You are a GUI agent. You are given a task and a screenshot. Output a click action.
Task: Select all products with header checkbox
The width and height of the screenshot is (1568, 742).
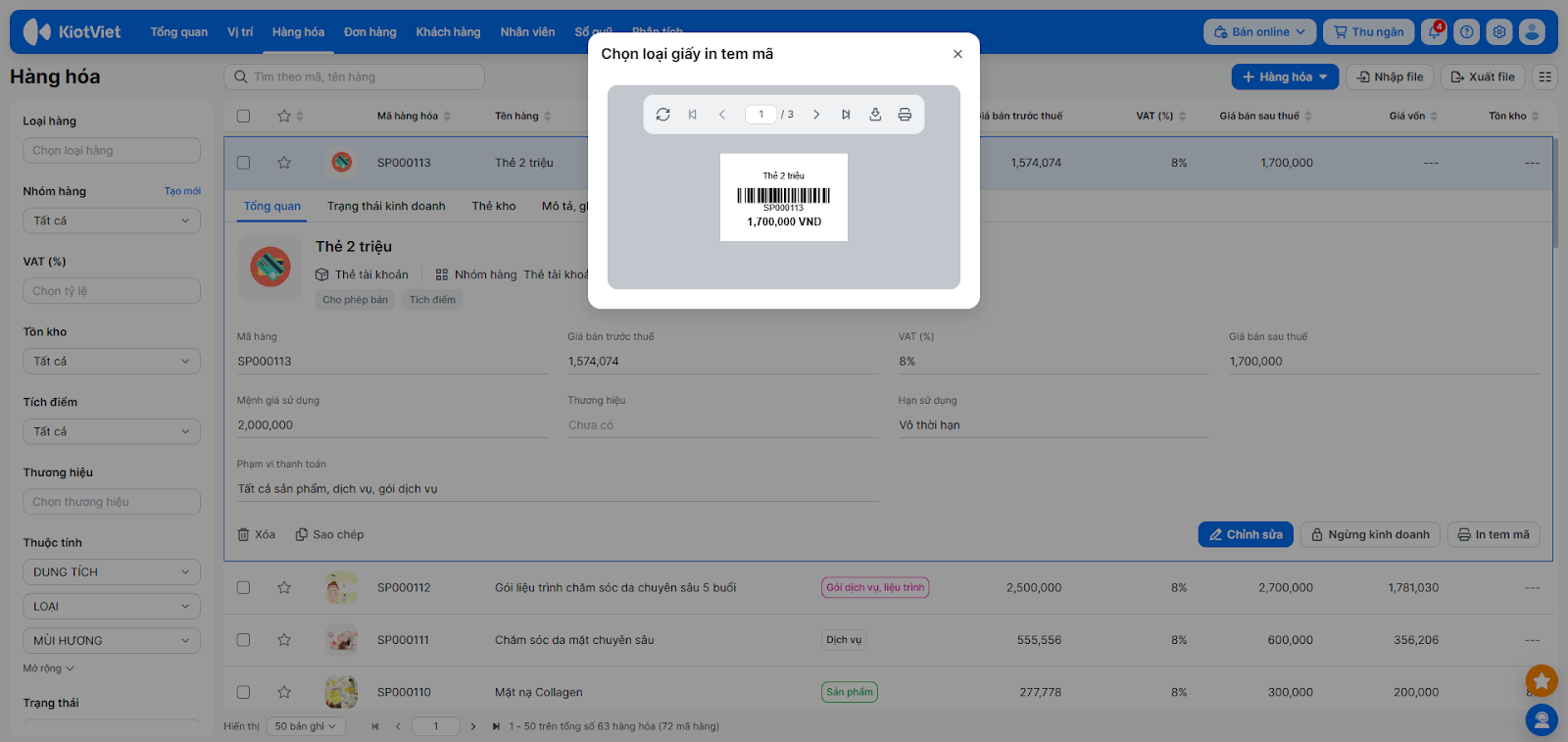point(244,116)
